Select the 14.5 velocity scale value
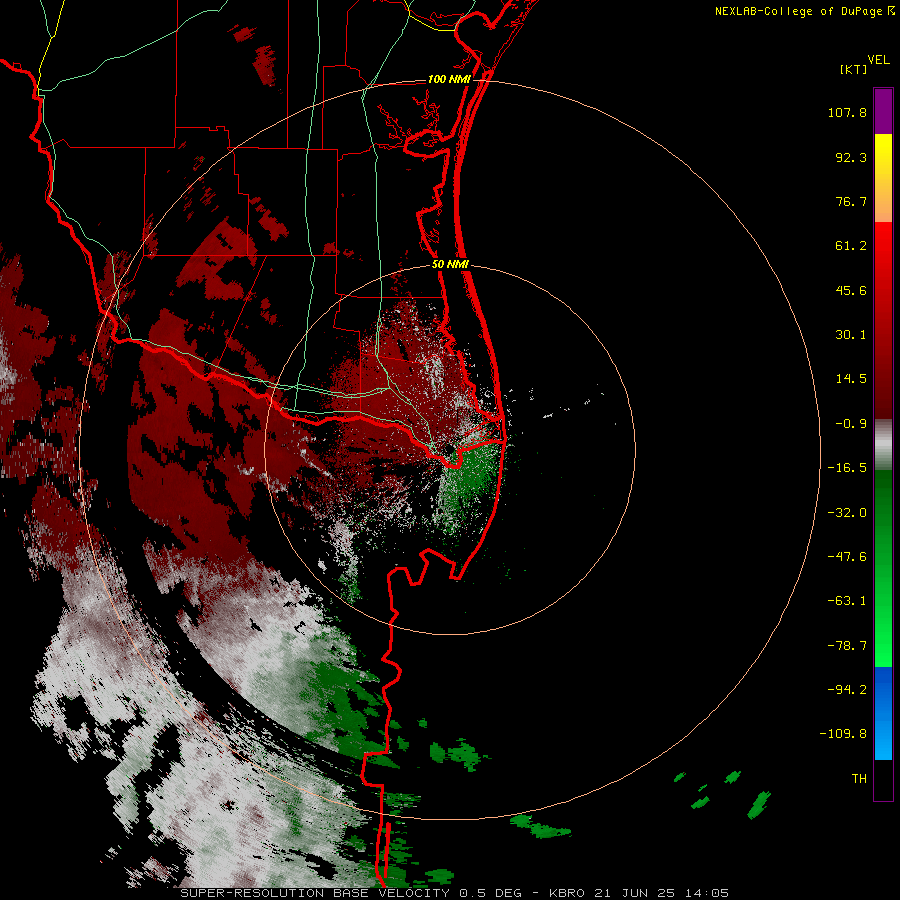This screenshot has height=900, width=900. 851,379
